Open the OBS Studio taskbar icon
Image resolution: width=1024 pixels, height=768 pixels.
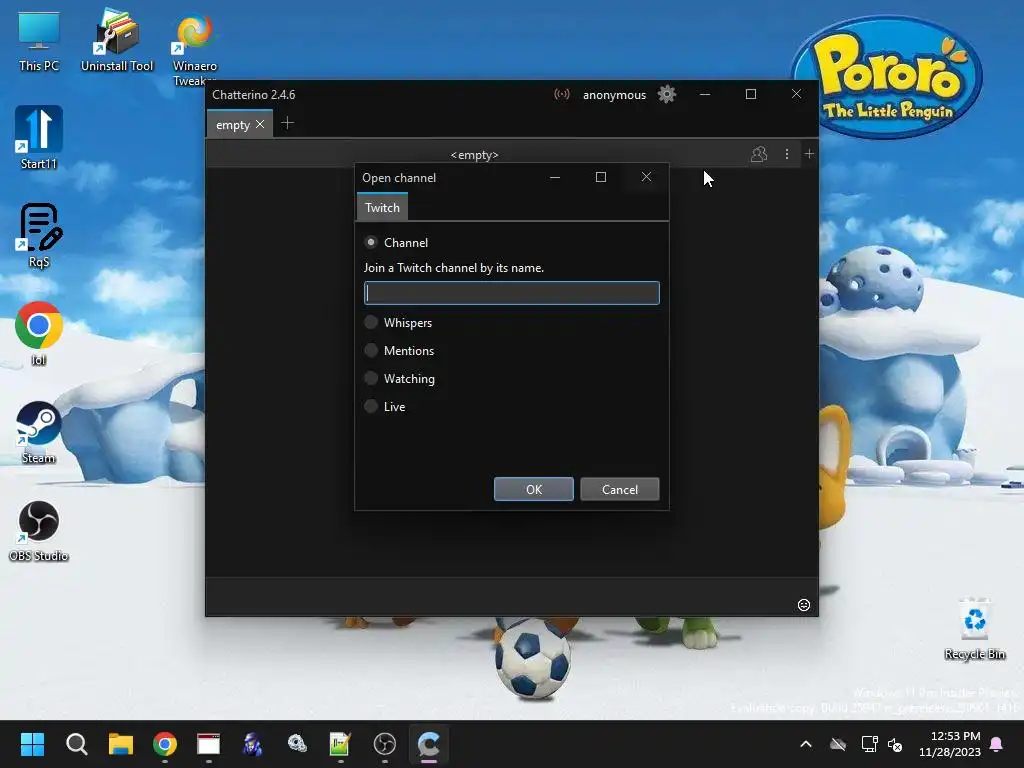(x=385, y=744)
